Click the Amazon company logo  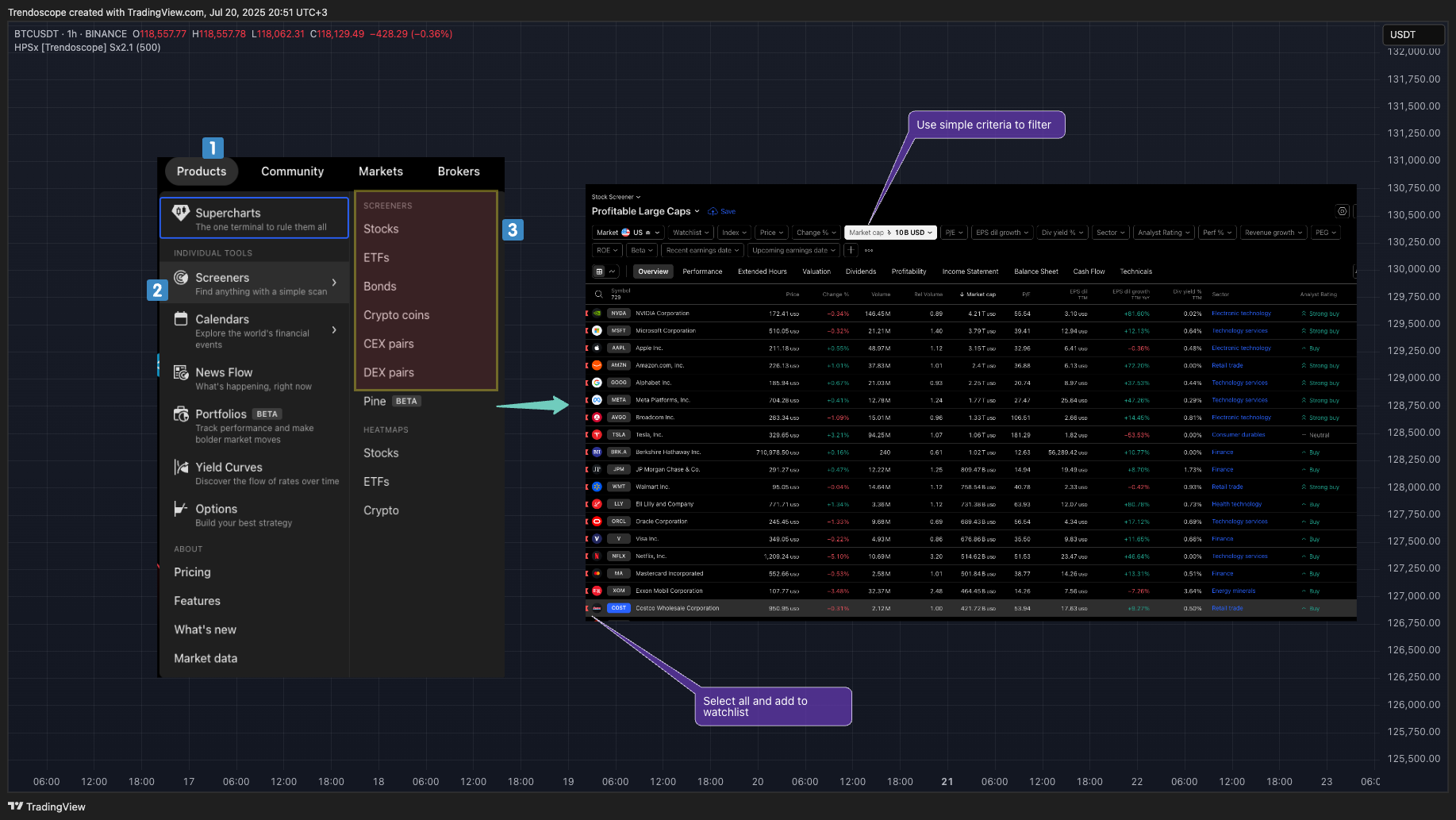(597, 365)
